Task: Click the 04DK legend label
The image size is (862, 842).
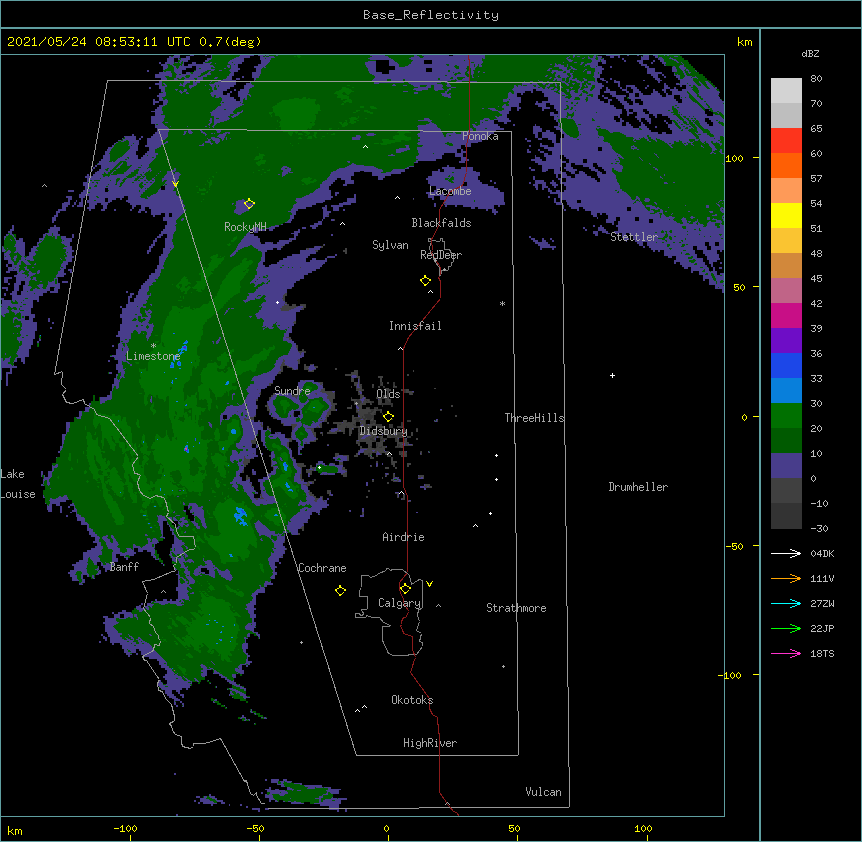Action: (x=822, y=553)
